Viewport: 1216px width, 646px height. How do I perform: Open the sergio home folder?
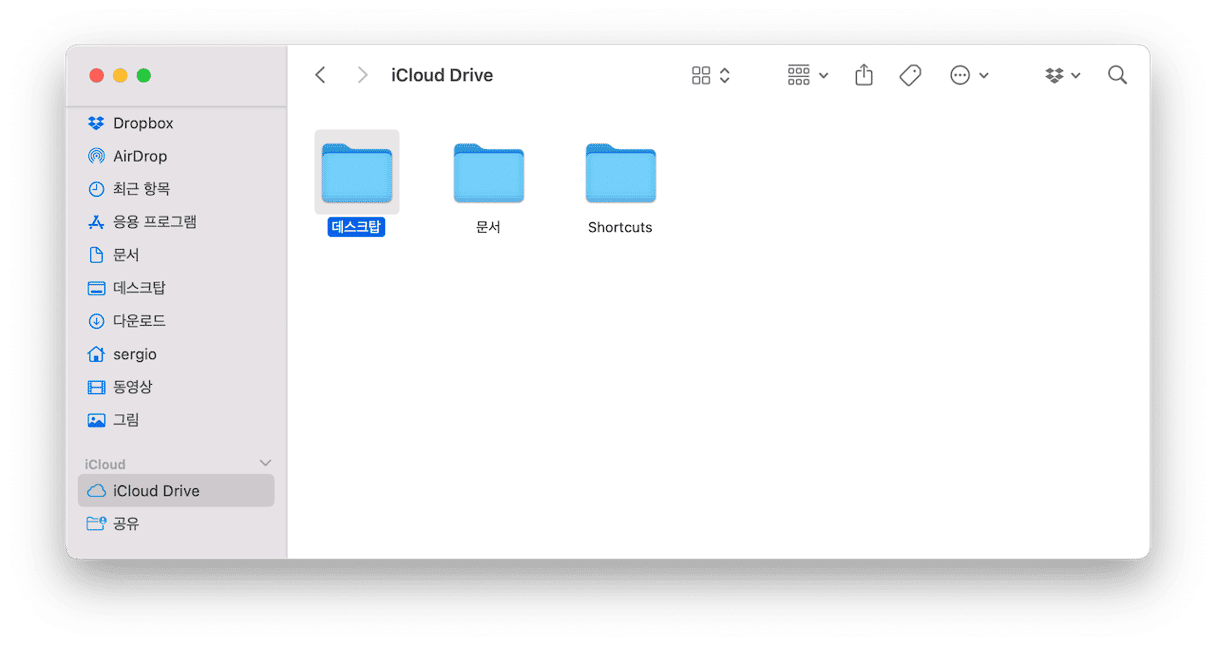point(176,354)
